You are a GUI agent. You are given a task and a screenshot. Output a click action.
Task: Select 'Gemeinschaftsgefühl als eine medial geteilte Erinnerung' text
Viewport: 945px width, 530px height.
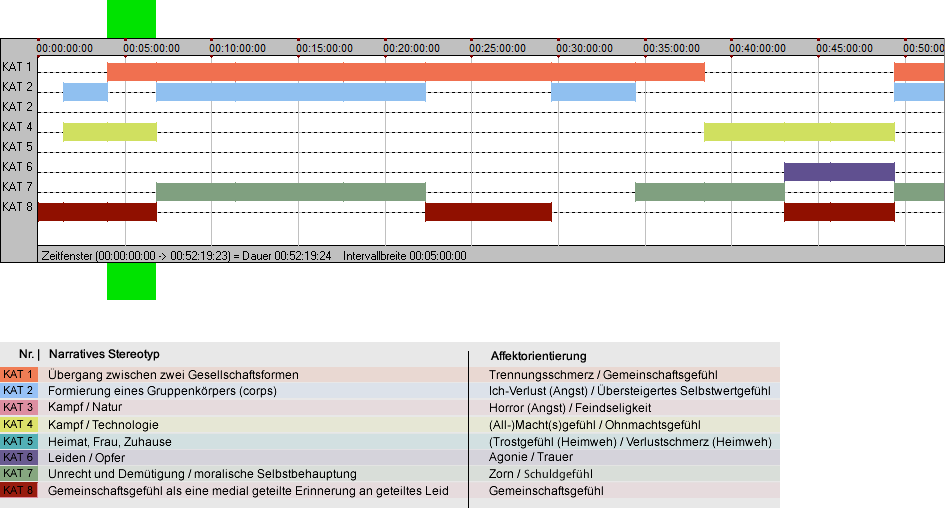click(201, 491)
